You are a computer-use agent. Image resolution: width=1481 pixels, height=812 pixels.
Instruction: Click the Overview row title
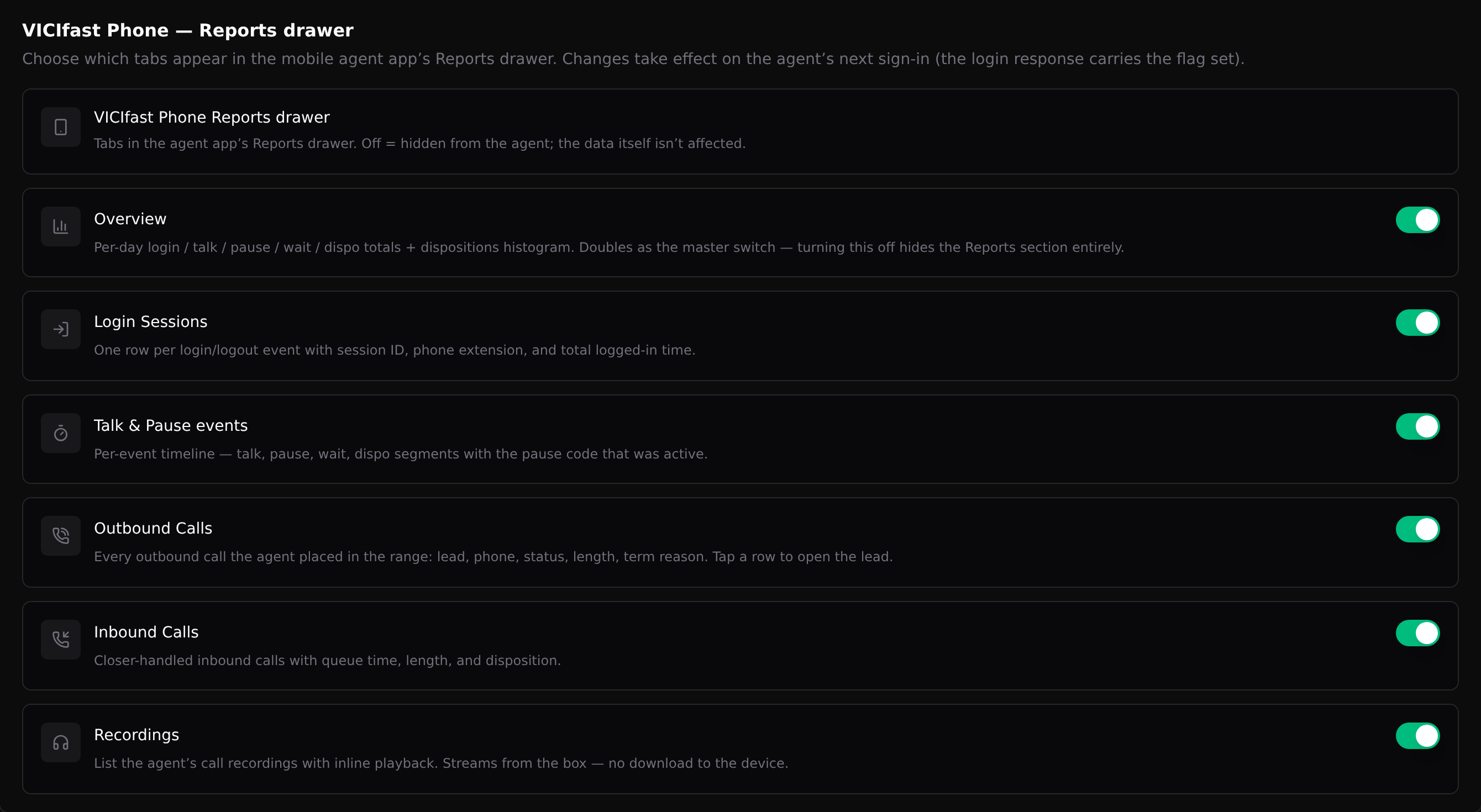click(x=130, y=219)
